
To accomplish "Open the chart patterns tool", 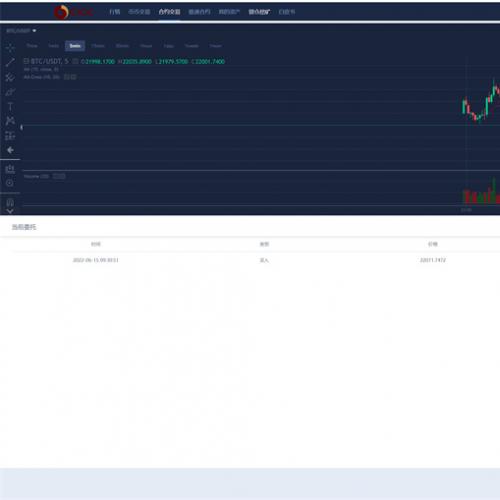I will (x=10, y=121).
